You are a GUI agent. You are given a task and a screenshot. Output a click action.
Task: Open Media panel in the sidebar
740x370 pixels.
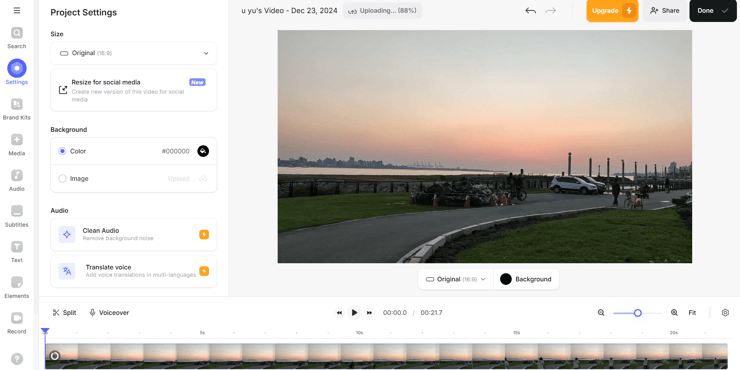(17, 145)
